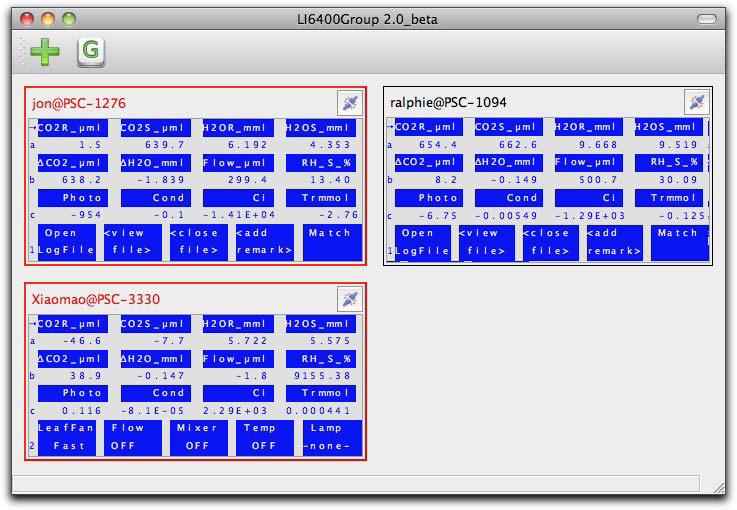
Task: Click connection plug icon in jon@PSC-1276 panel
Action: point(350,103)
